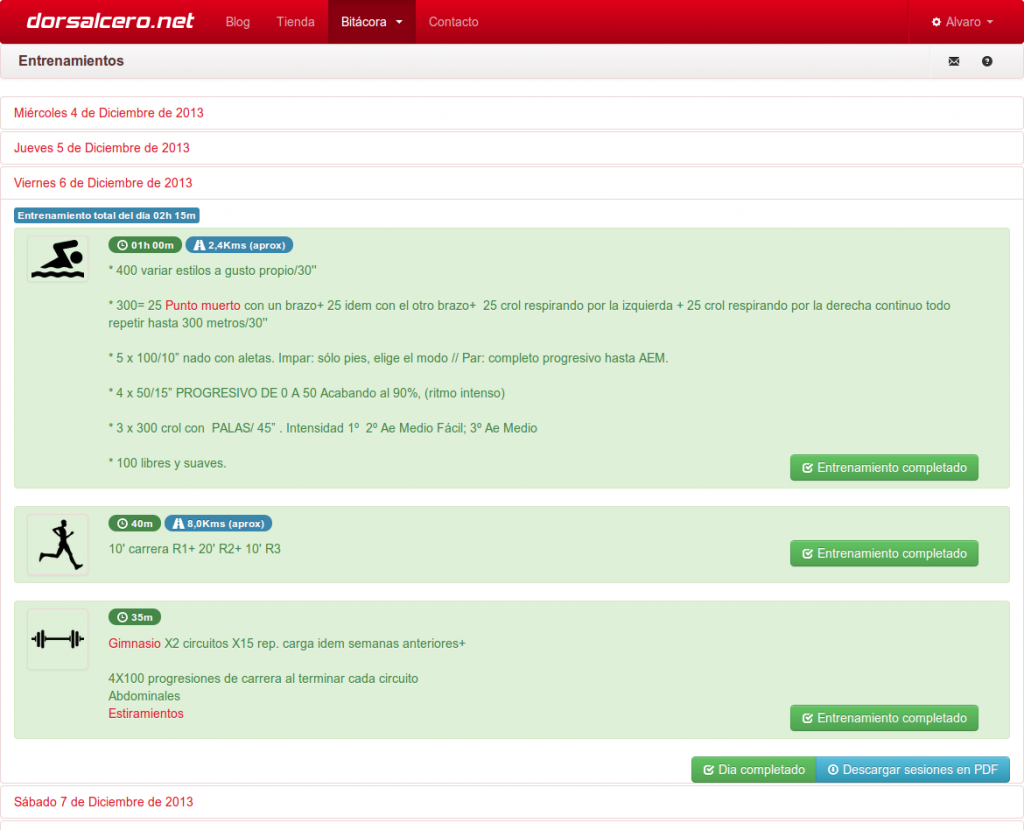The height and width of the screenshot is (830, 1024).
Task: Click the 'Abdominales' text line
Action: point(144,696)
